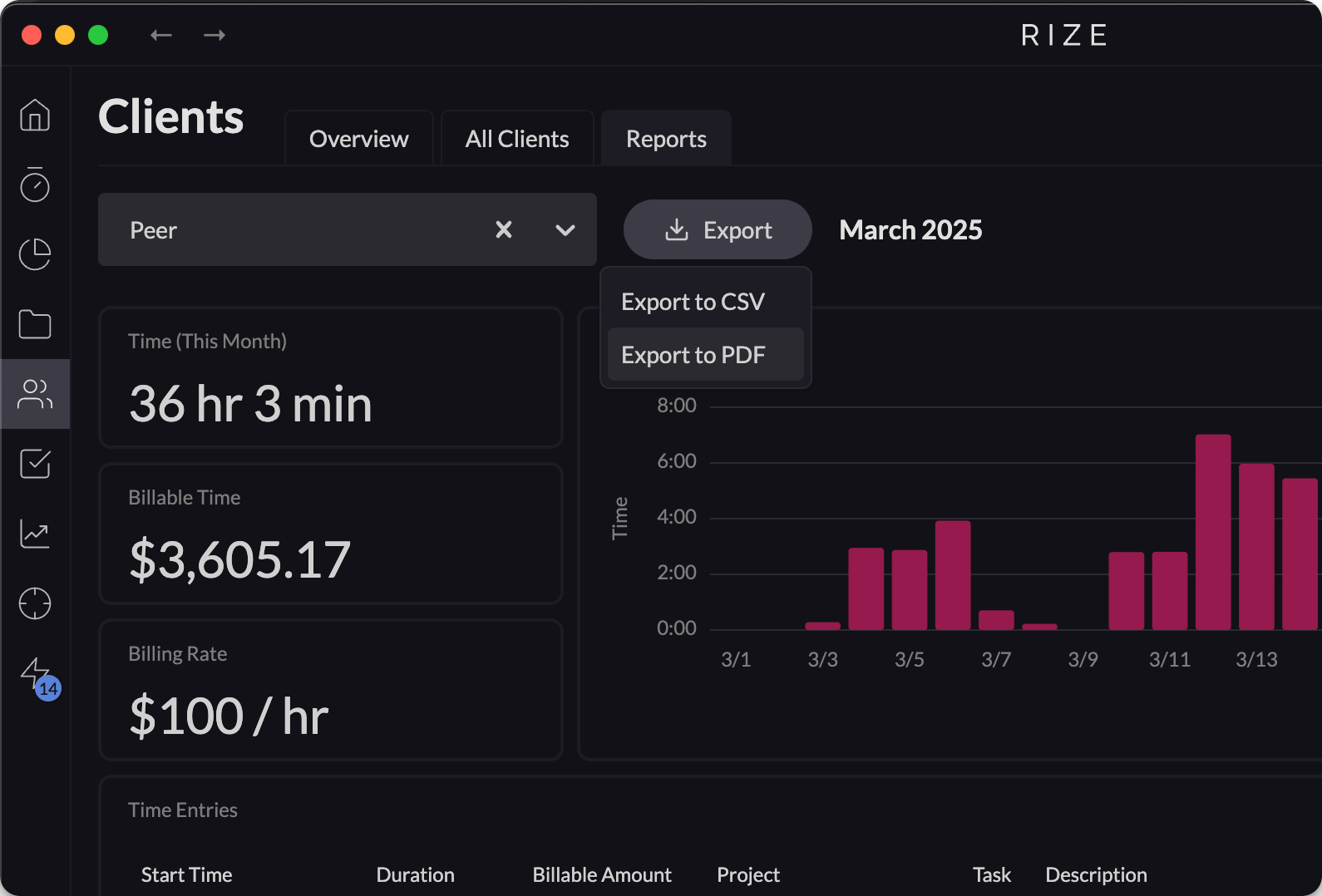
Task: Click the 36 hr 3 min value
Action: [250, 404]
